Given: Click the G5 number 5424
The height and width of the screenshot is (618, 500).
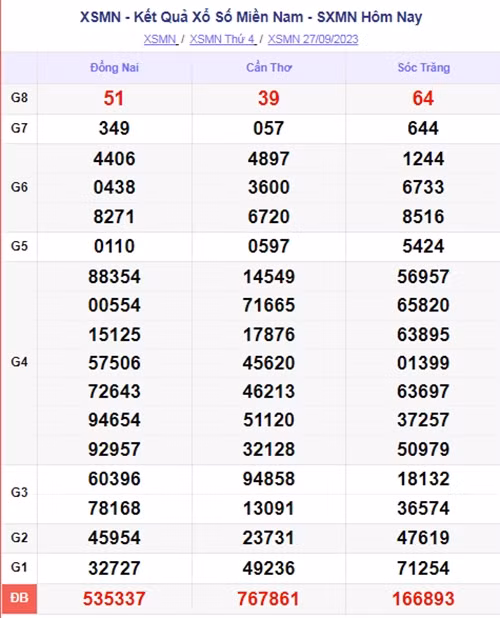Looking at the screenshot, I should [423, 246].
